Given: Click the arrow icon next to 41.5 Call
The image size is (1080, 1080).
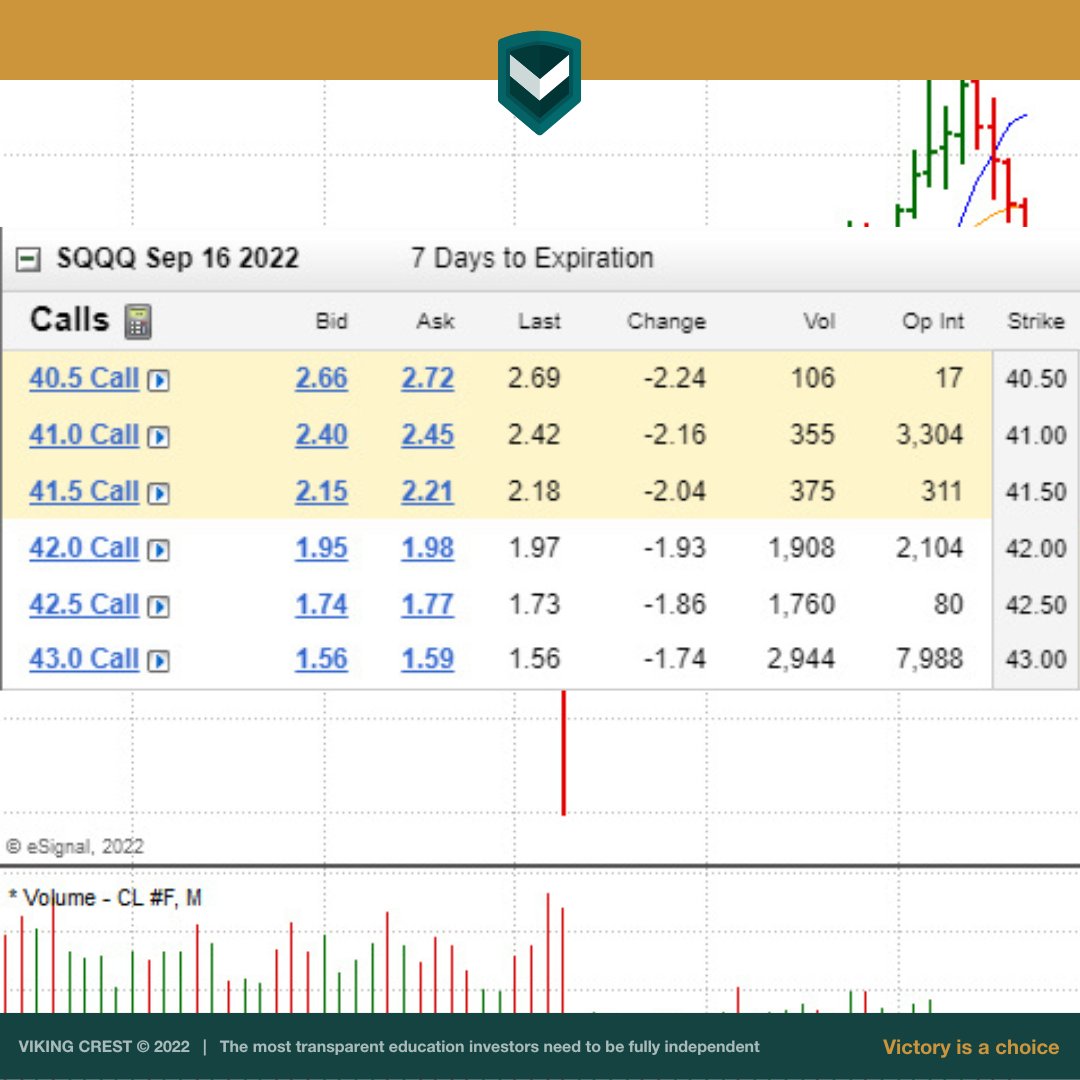Looking at the screenshot, I should 158,493.
